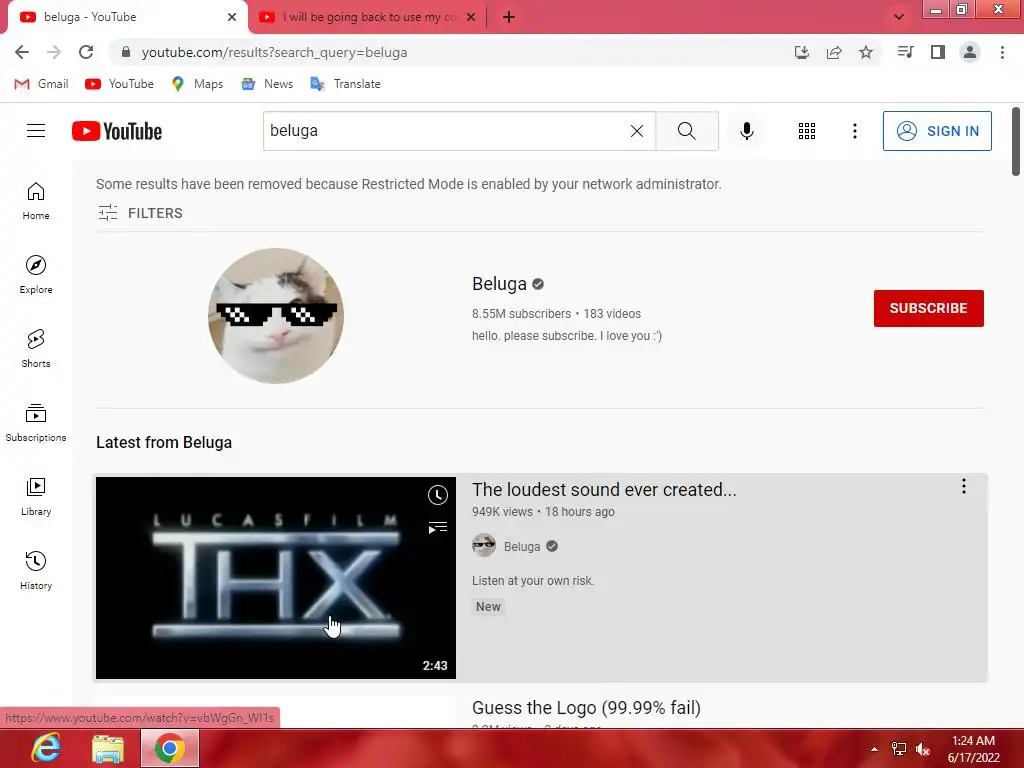Click the Beluga cat channel avatar
Viewport: 1024px width, 768px height.
(276, 315)
